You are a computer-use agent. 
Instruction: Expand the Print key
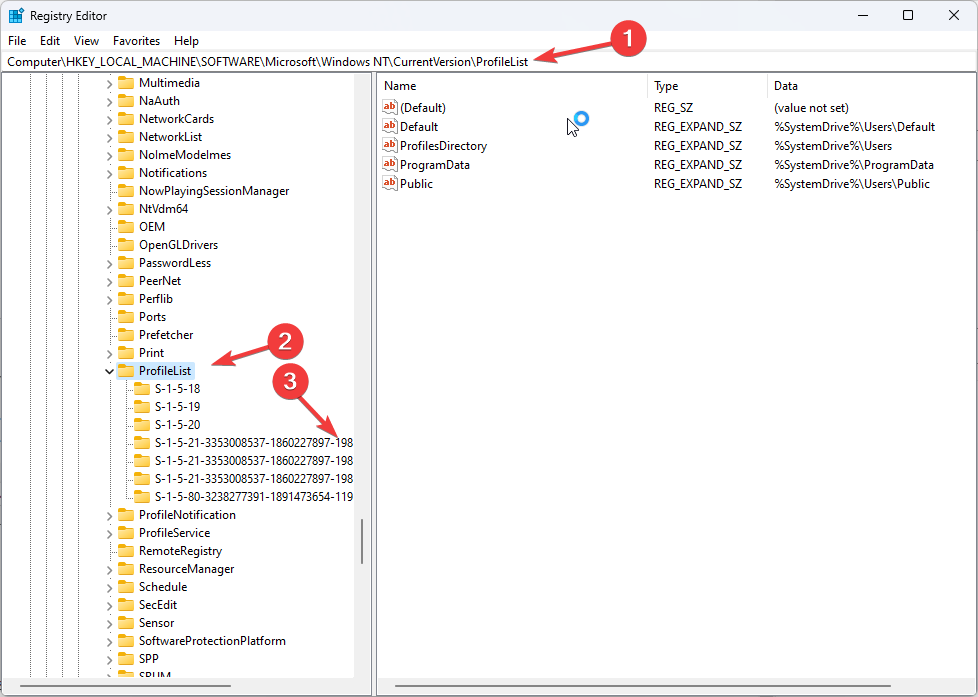(110, 353)
